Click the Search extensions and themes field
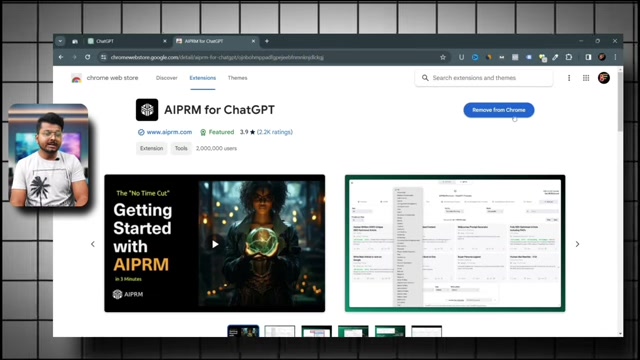Viewport: 640px width, 360px height. [x=484, y=78]
